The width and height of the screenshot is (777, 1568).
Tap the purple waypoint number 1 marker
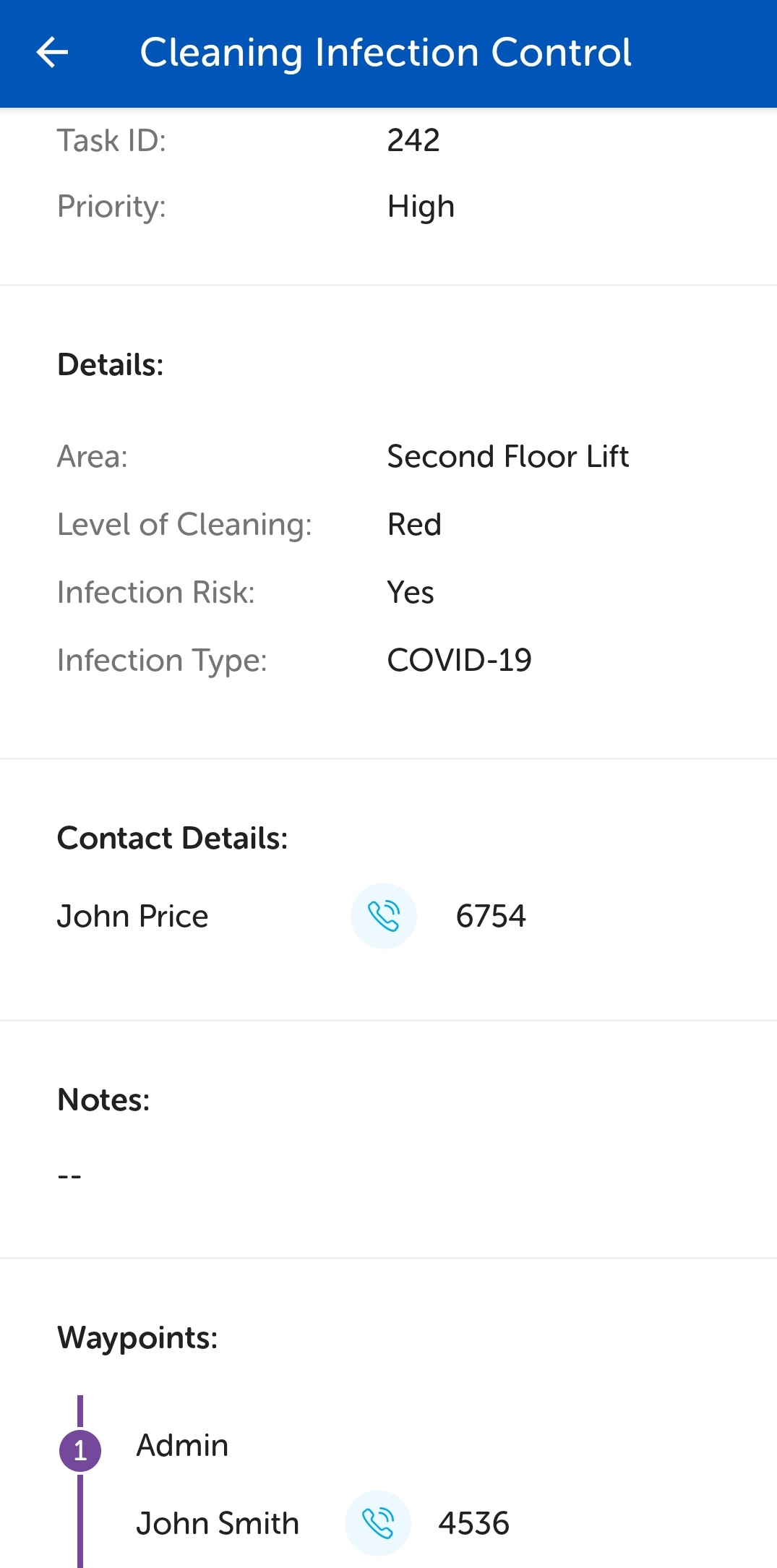click(80, 1450)
